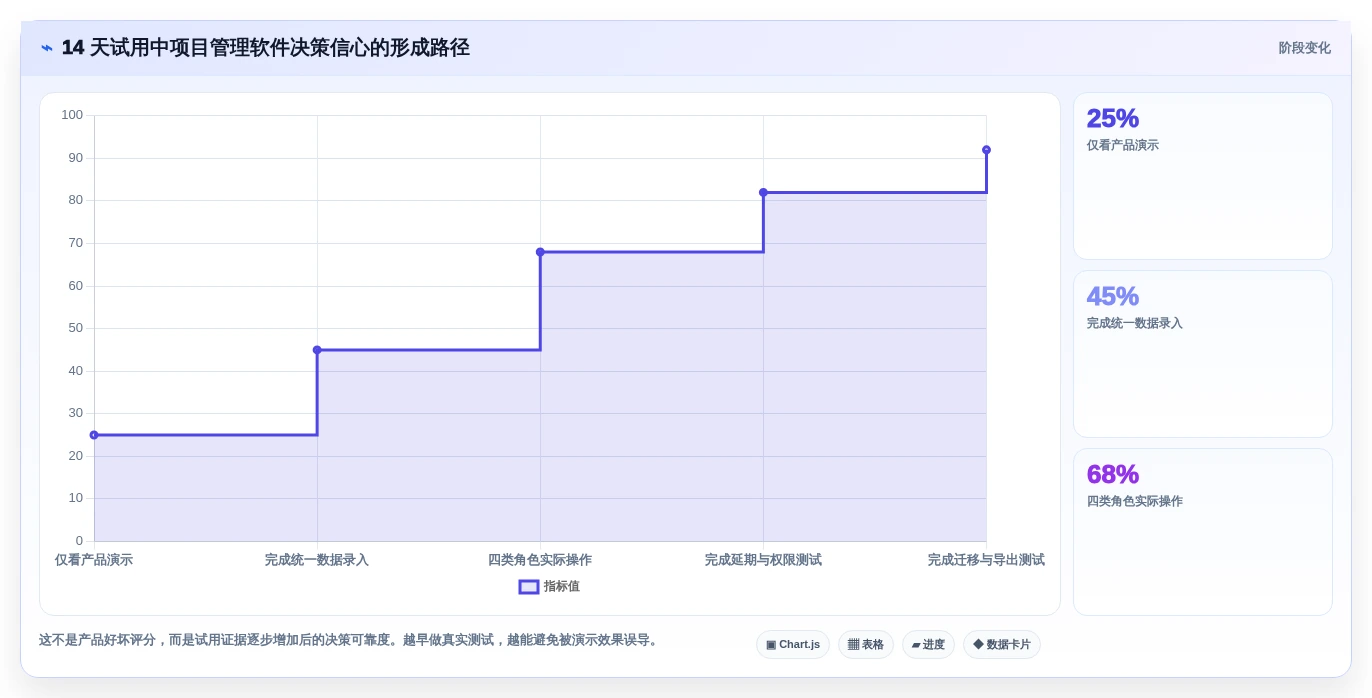Viewport: 1372px width, 698px height.
Task: Select the final data point valued 92
Action: tap(986, 150)
